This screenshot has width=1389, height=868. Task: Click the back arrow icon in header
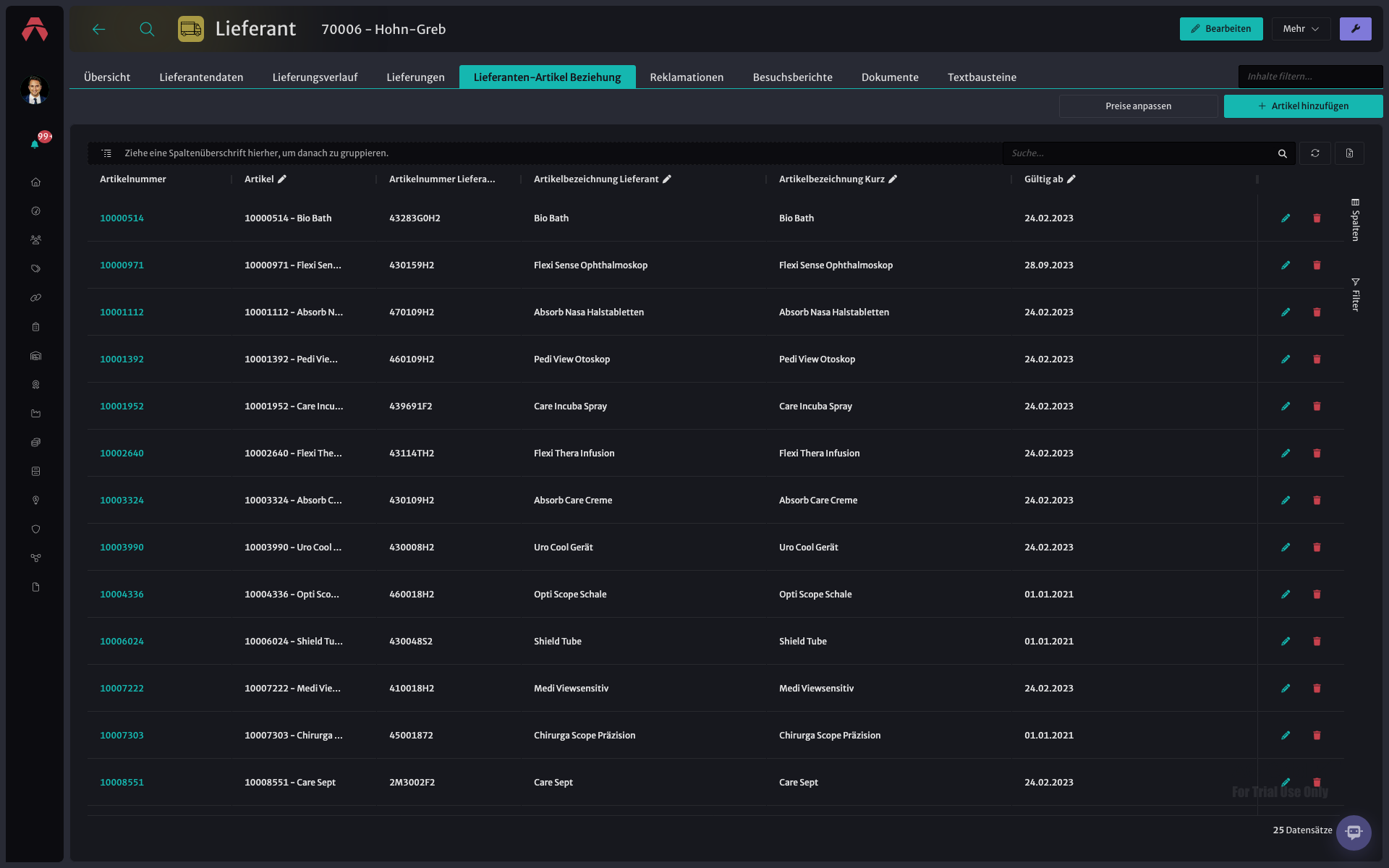click(99, 29)
